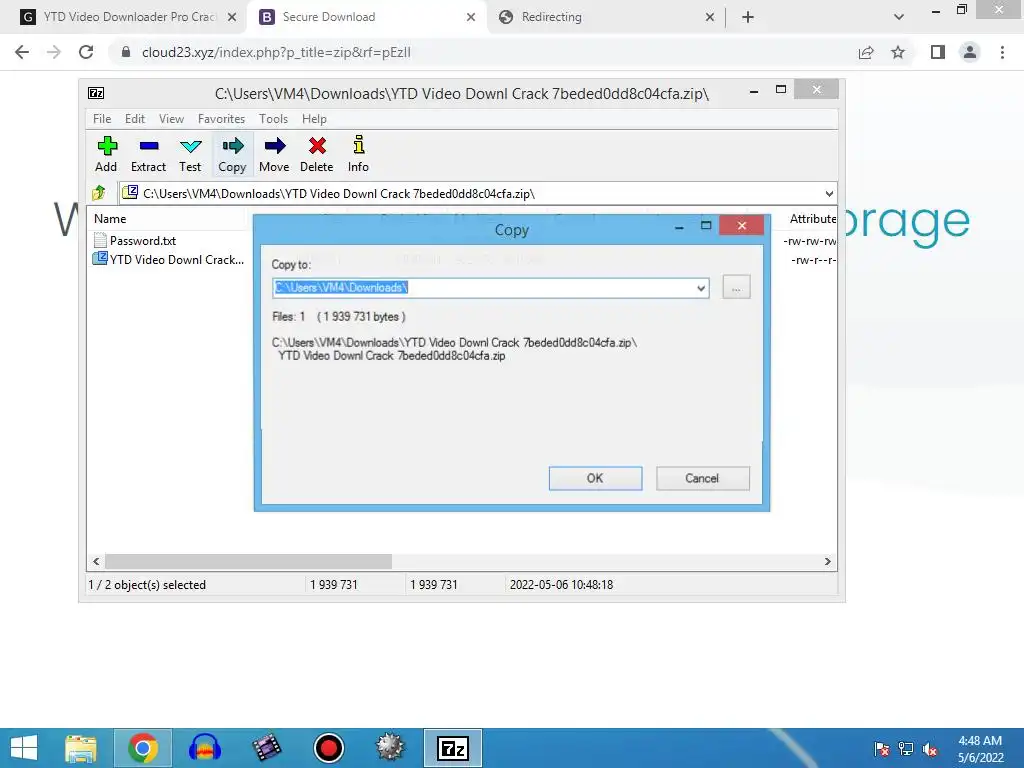This screenshot has width=1024, height=768.
Task: Click the Action Center flag tray icon
Action: (882, 748)
